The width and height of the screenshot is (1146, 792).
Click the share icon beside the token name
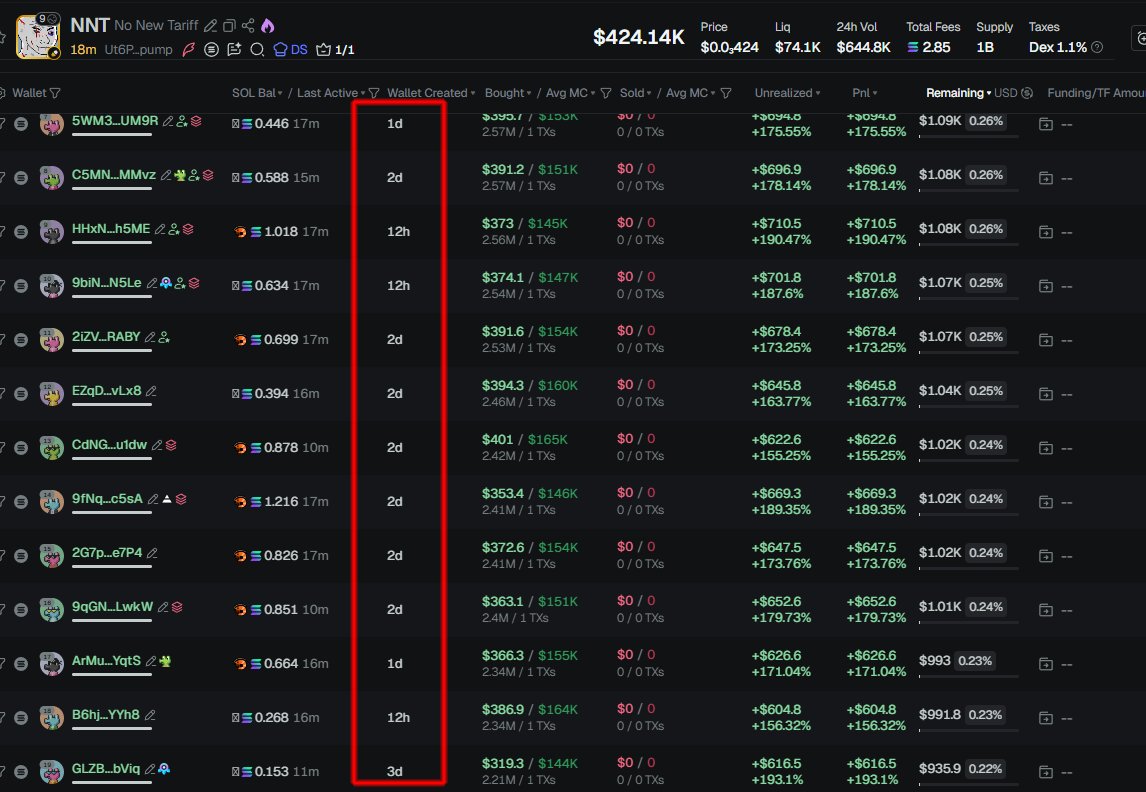[248, 26]
